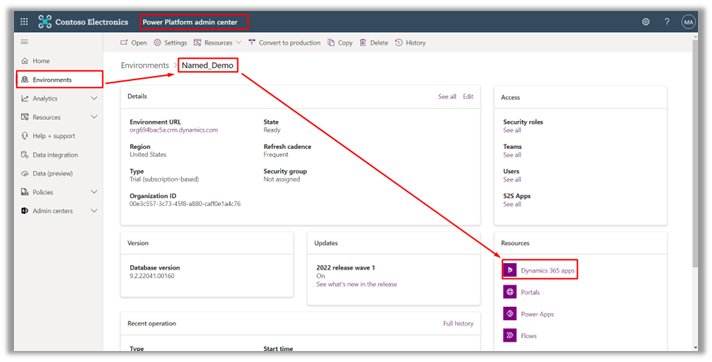
Task: Open the environment URL link
Action: tap(173, 130)
